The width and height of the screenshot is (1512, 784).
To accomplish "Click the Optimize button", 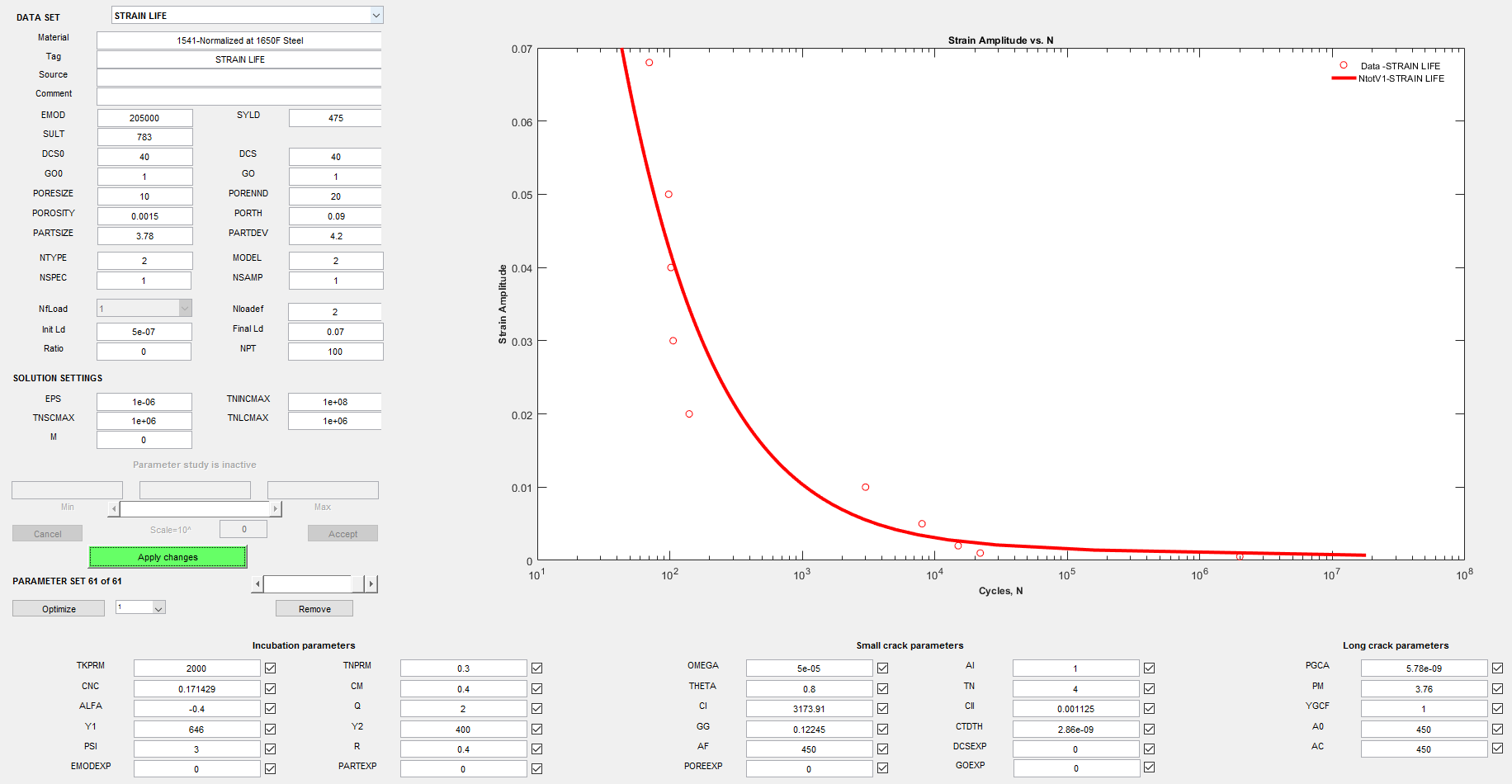I will point(59,609).
